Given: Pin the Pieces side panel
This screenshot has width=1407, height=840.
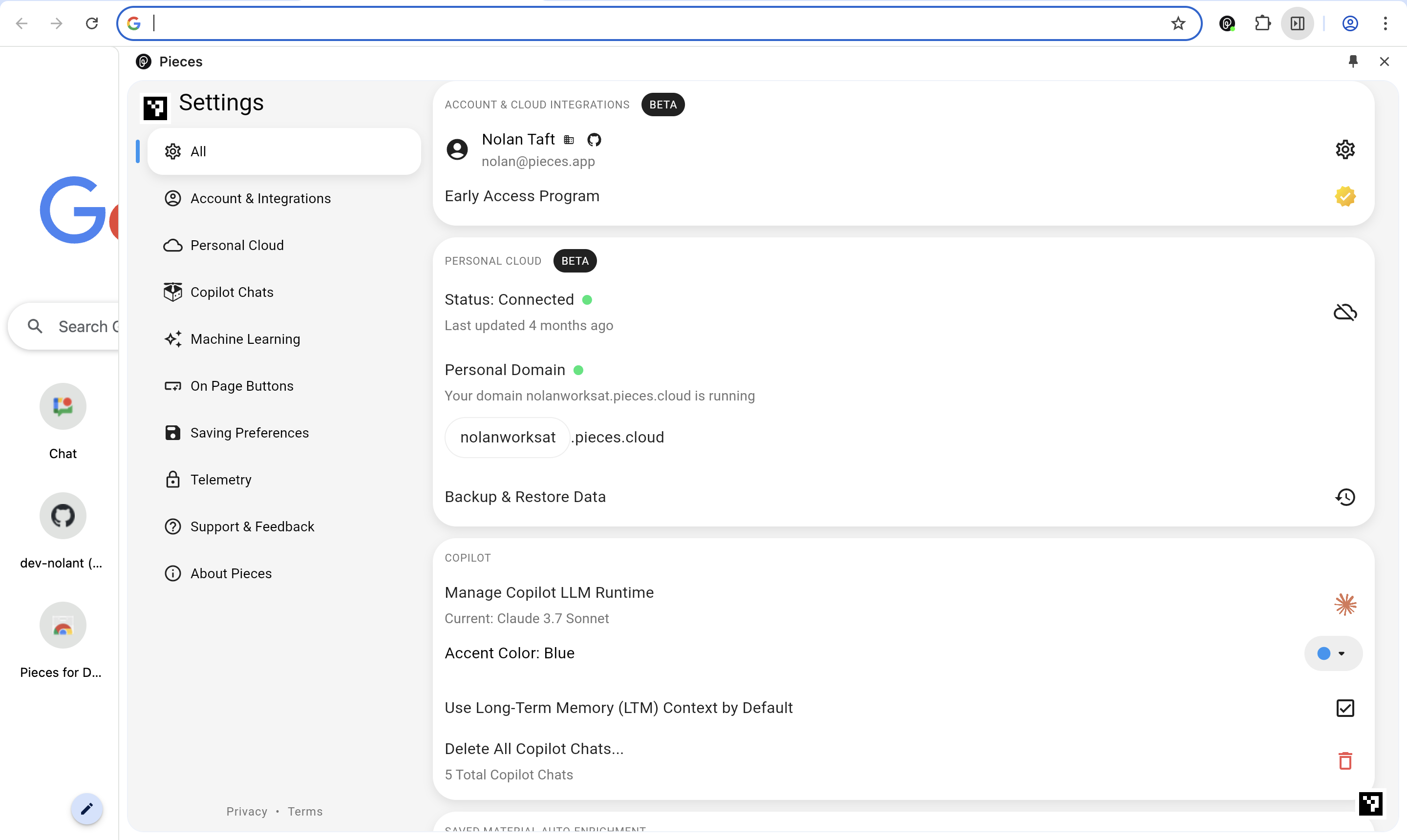Looking at the screenshot, I should click(1353, 61).
